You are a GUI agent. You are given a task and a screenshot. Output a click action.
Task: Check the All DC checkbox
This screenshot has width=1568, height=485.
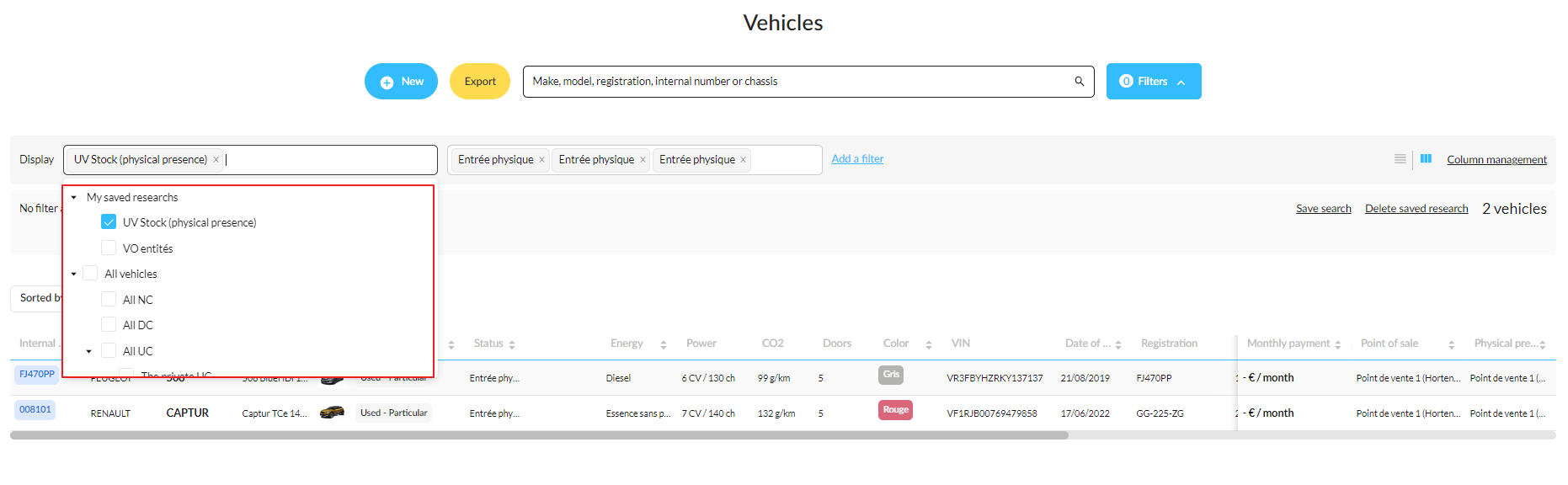click(109, 325)
